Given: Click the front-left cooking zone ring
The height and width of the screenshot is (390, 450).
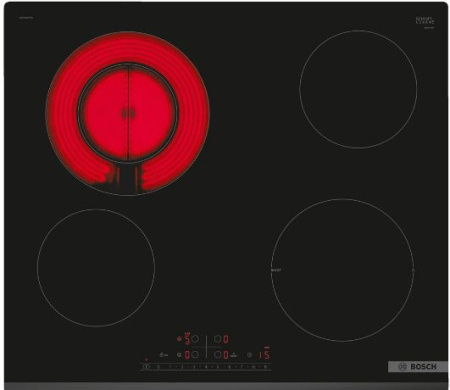Looking at the screenshot, I should pos(96,268).
